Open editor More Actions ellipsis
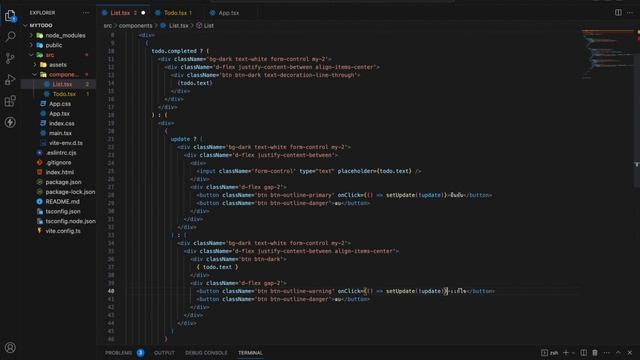 [x=630, y=13]
